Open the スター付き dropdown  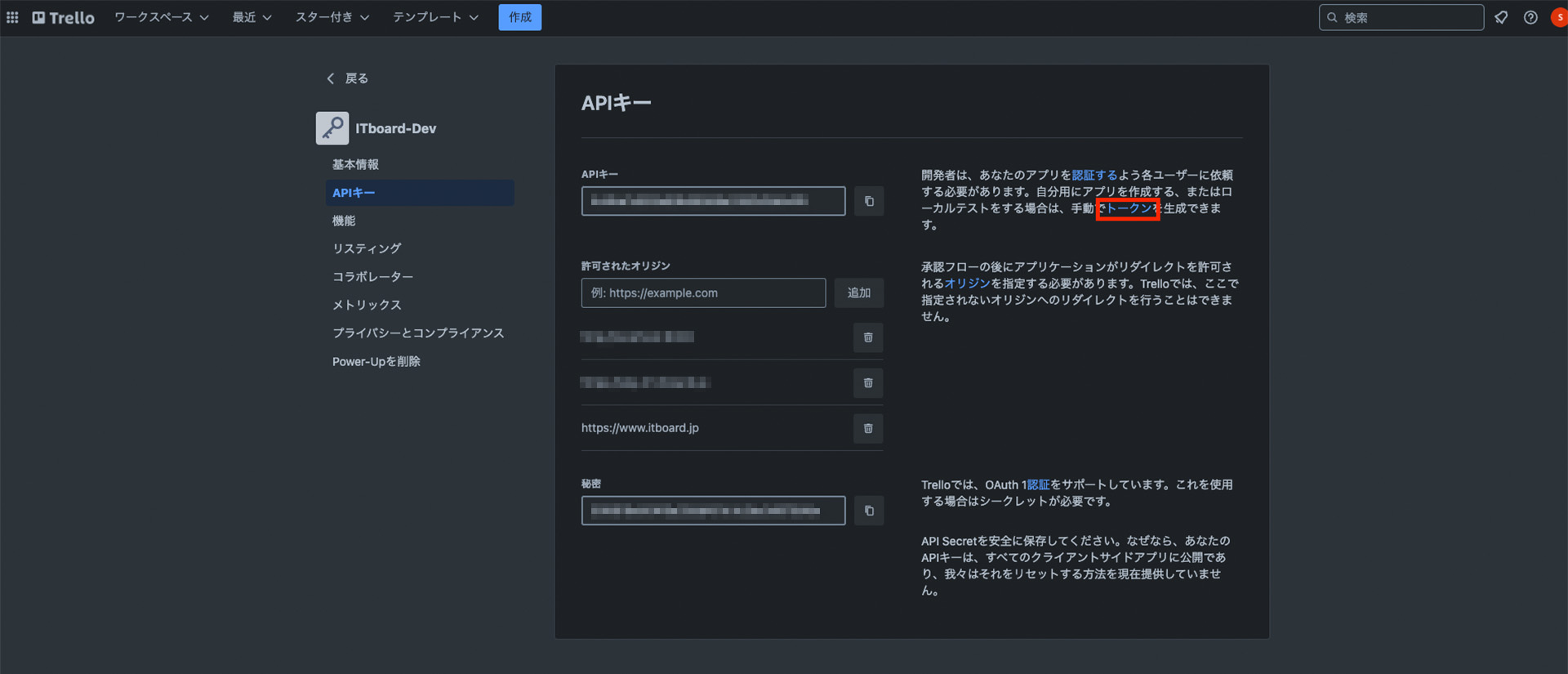(x=332, y=17)
